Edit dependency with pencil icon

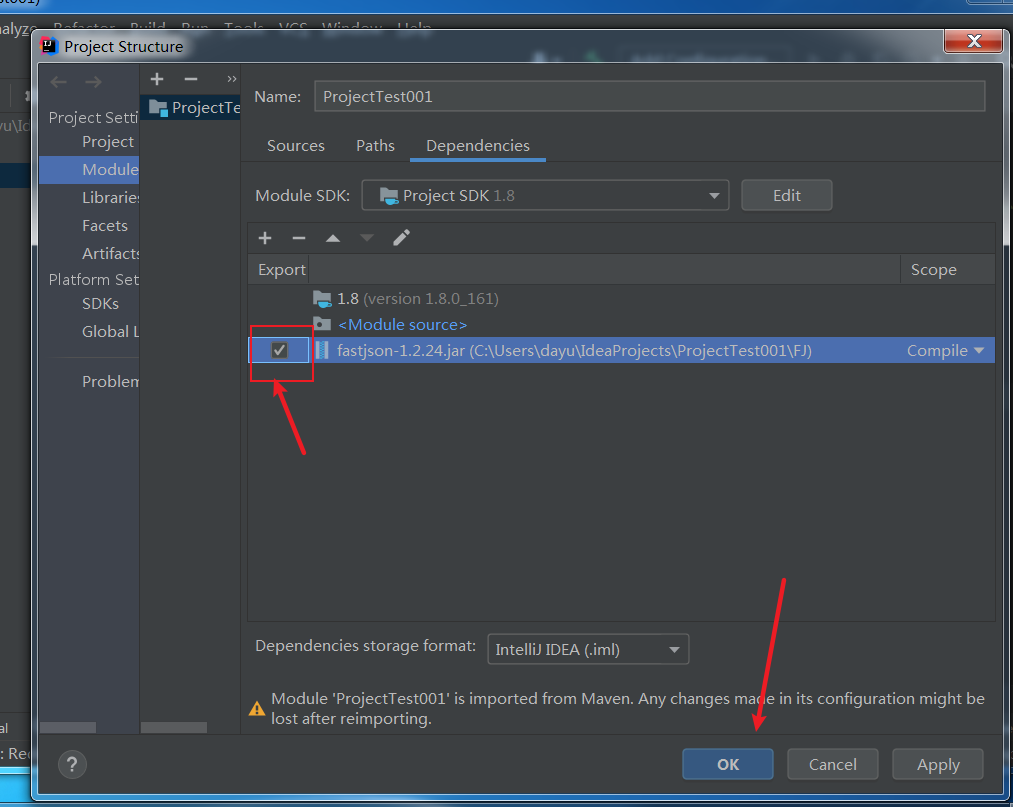point(401,238)
